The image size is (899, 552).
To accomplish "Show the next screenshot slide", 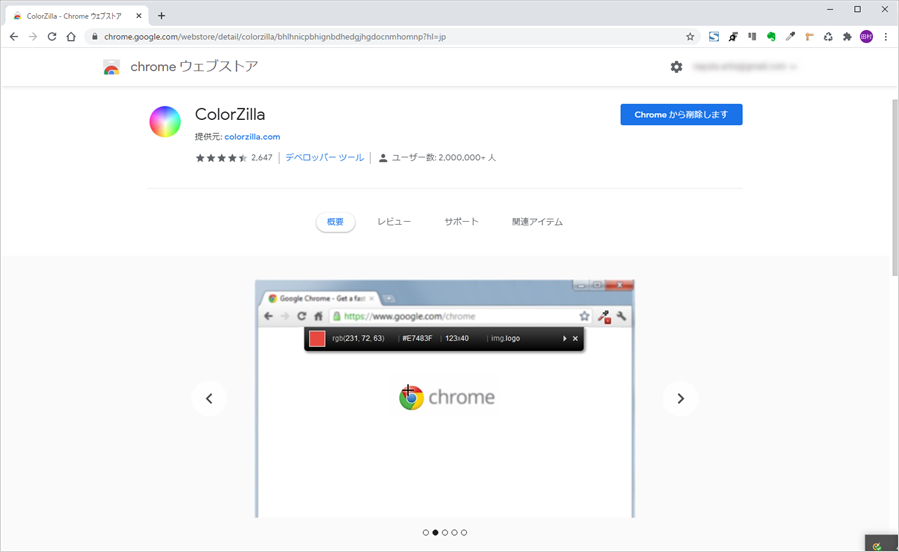I will [681, 398].
